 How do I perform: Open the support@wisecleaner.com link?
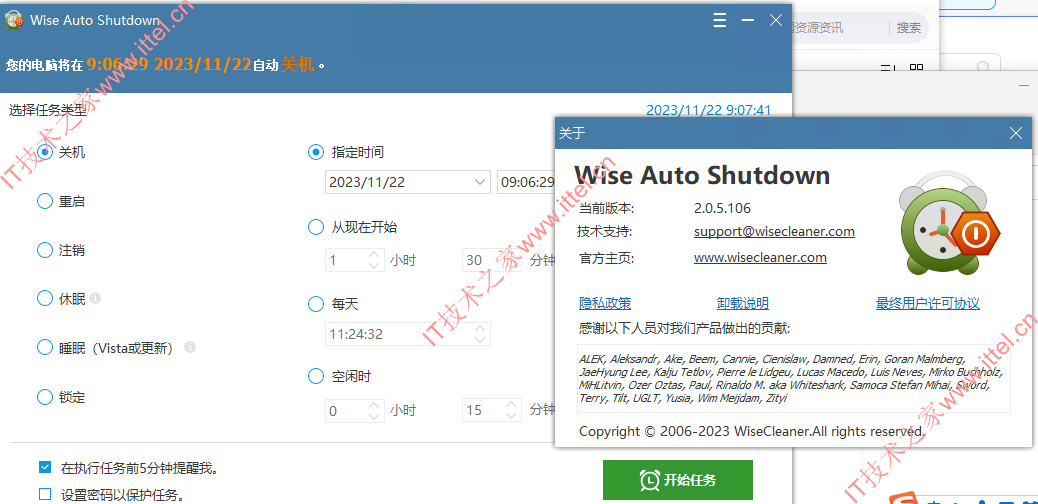click(x=774, y=232)
